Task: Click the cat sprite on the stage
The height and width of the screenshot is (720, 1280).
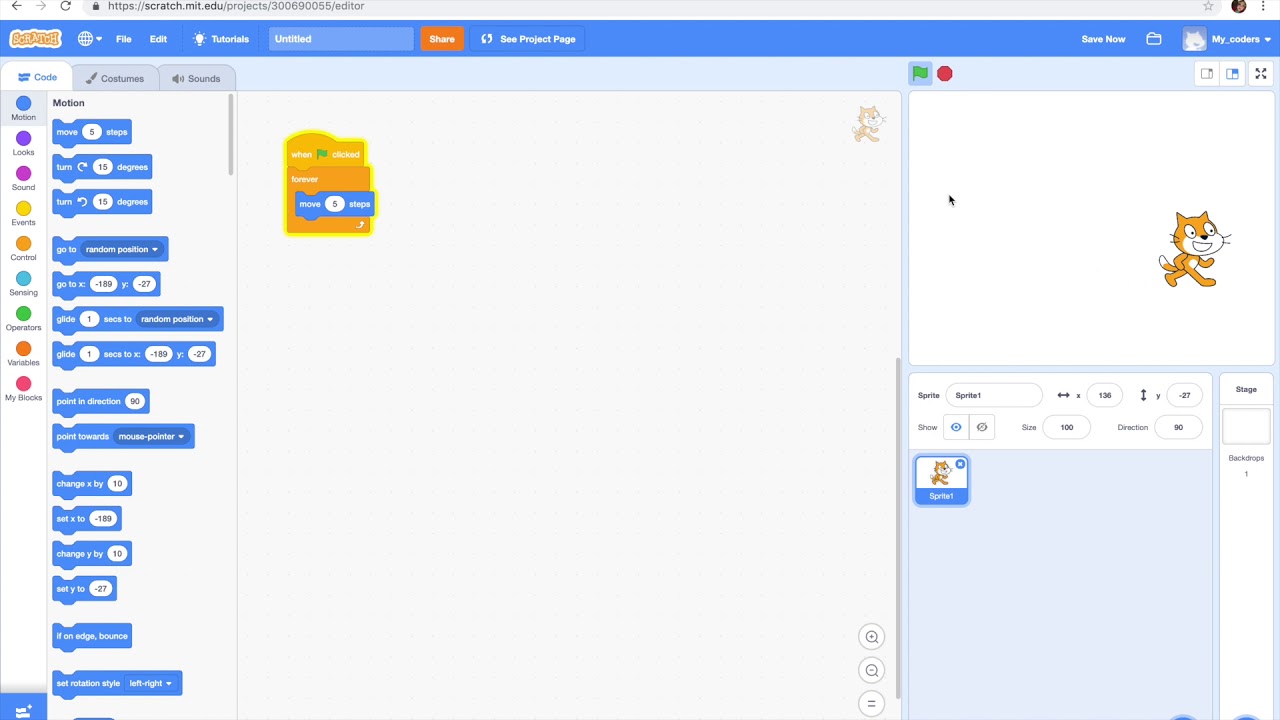Action: tap(1194, 249)
